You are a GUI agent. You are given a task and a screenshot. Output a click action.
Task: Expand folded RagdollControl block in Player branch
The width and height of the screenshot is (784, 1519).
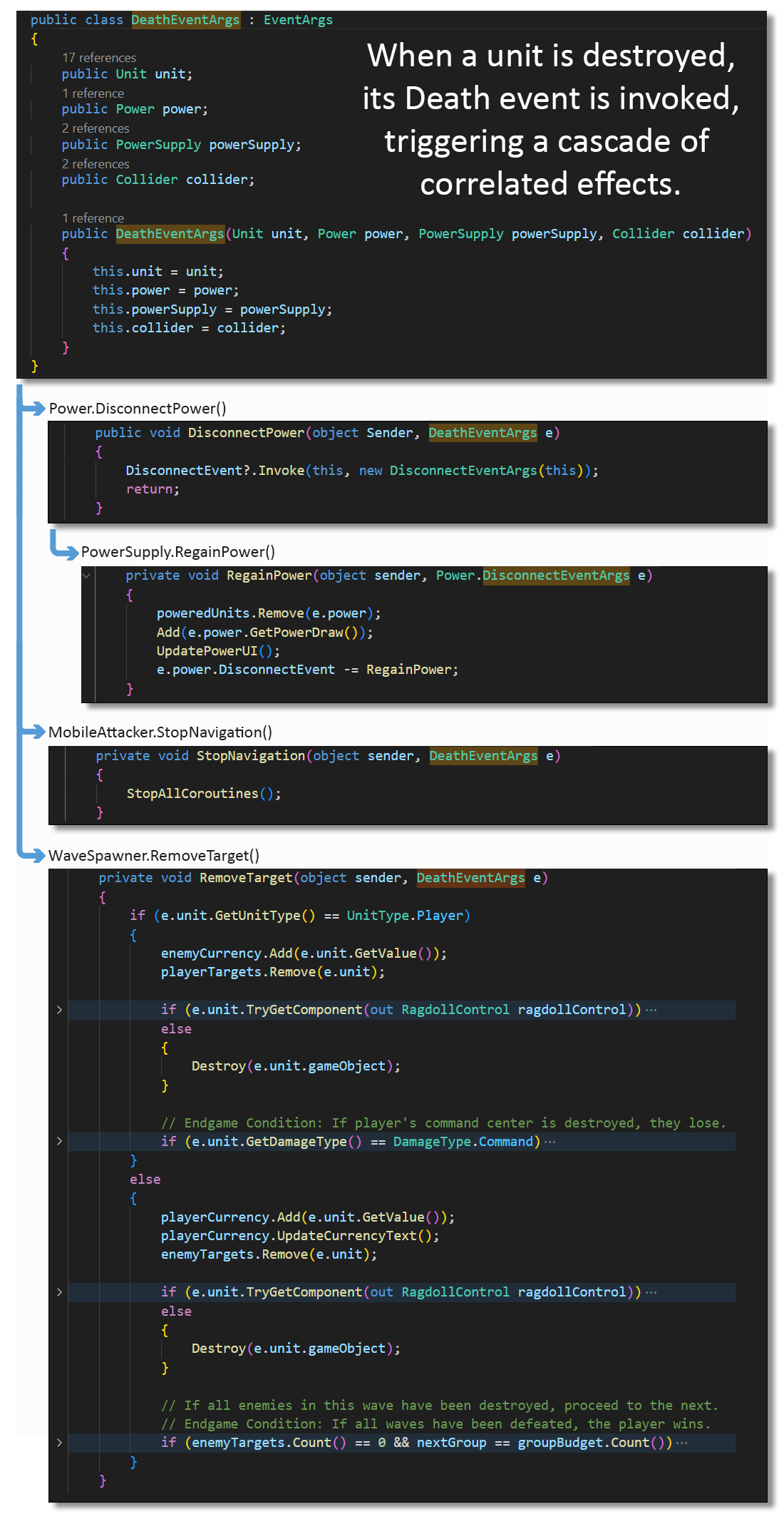coord(59,1010)
